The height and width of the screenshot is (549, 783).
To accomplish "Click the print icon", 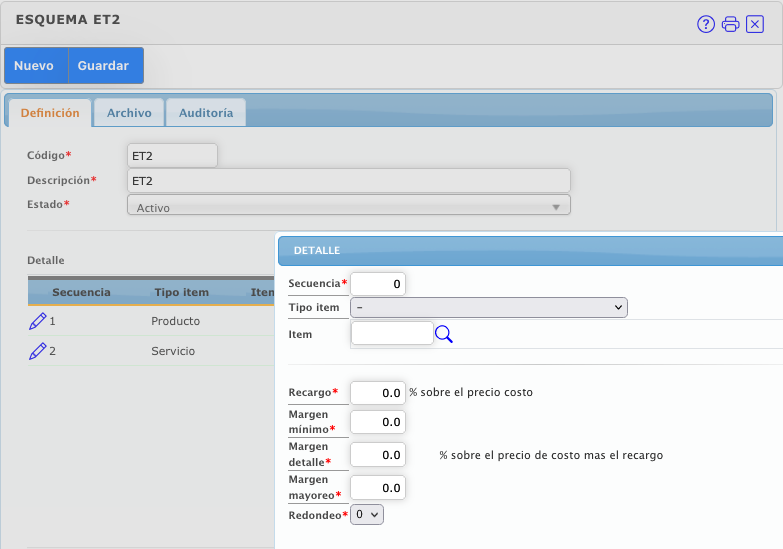I will tap(731, 24).
